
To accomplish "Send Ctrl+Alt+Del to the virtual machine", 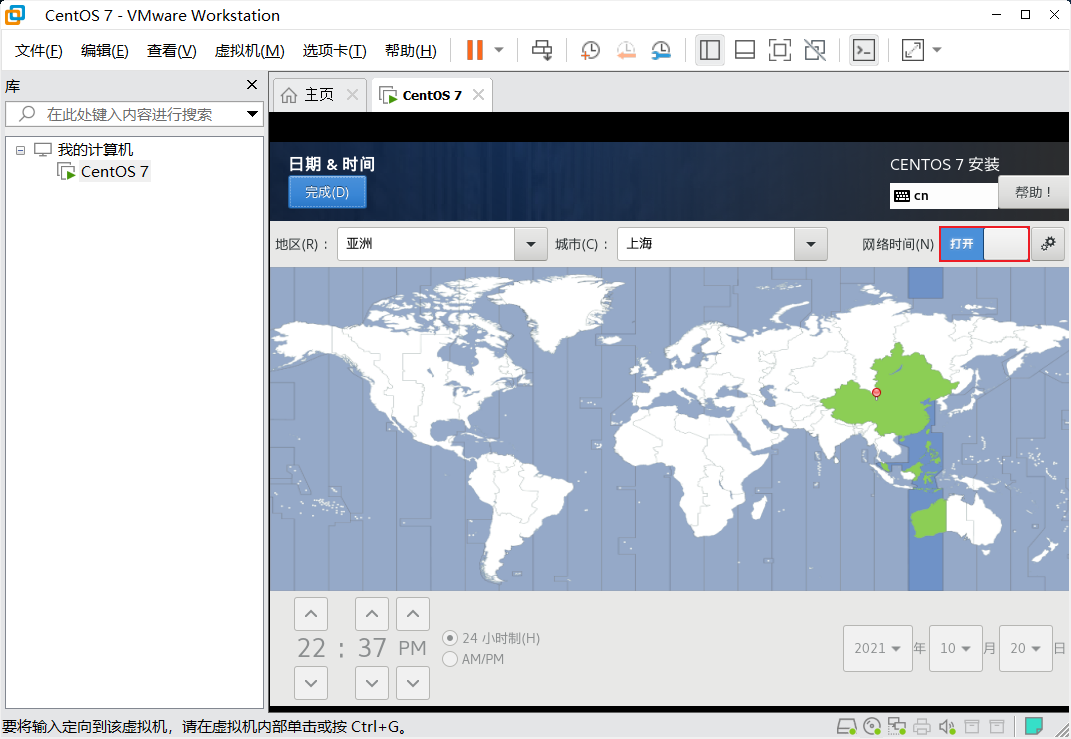I will coord(542,50).
